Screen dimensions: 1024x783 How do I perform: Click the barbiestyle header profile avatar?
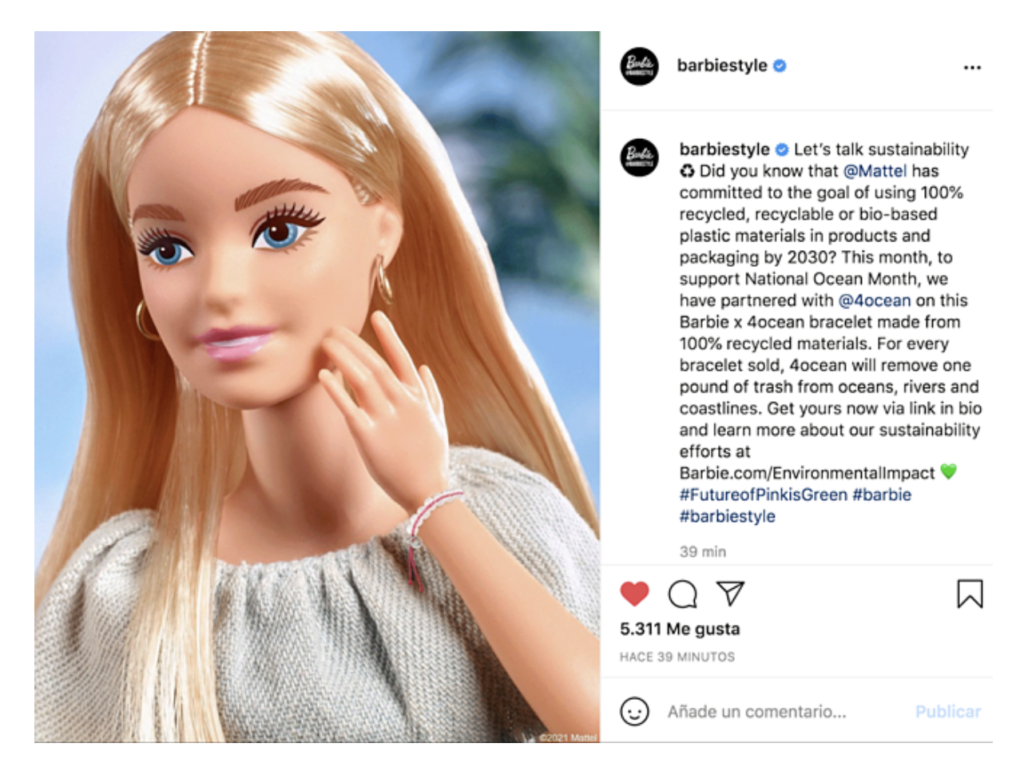[x=639, y=66]
